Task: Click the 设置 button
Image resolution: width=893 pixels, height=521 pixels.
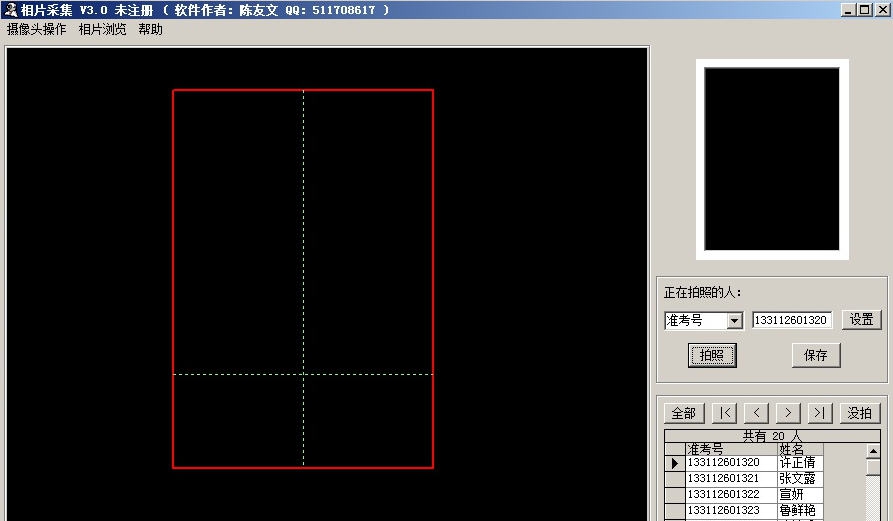Action: click(x=861, y=319)
